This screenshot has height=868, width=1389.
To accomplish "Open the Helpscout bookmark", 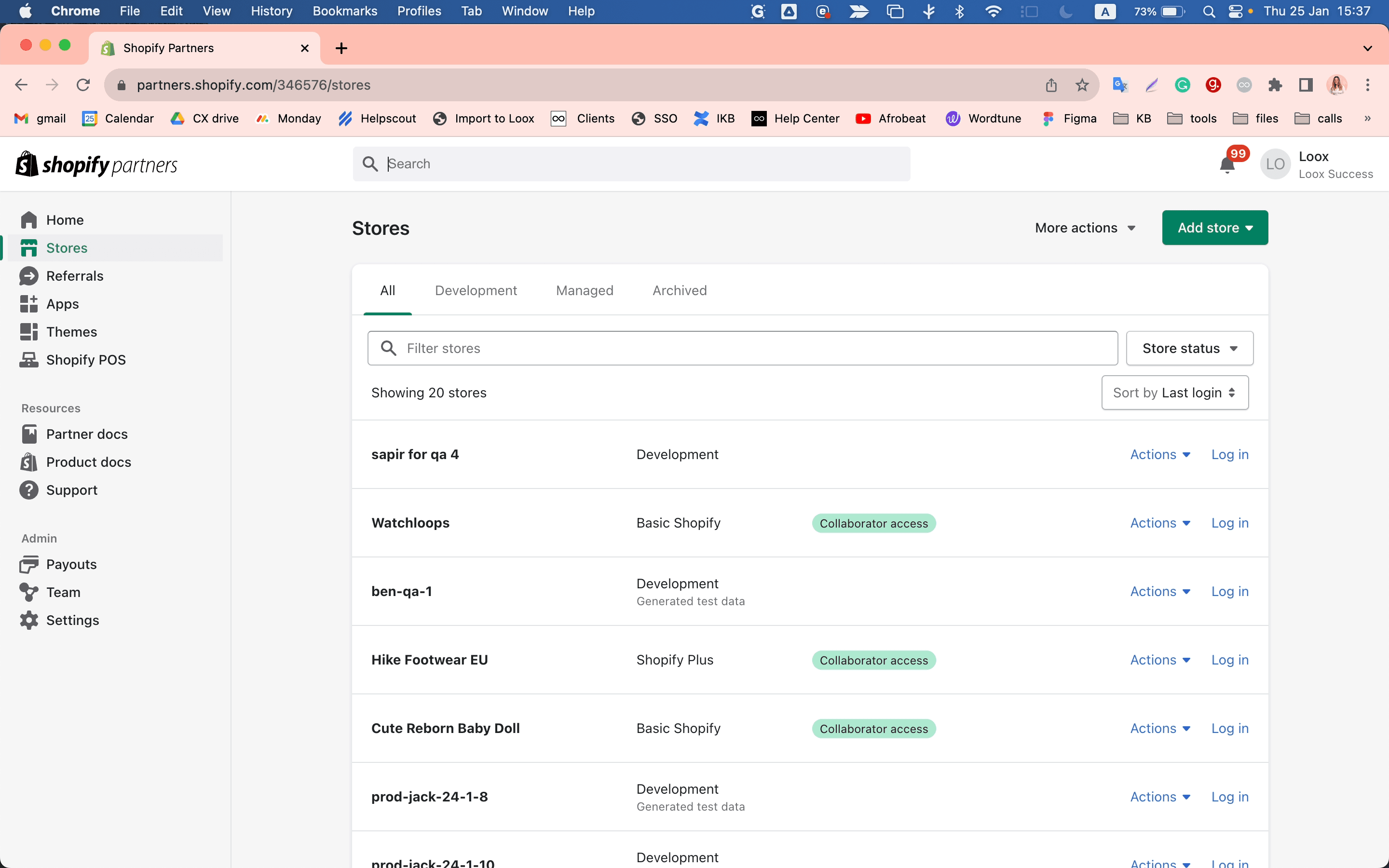I will [377, 118].
